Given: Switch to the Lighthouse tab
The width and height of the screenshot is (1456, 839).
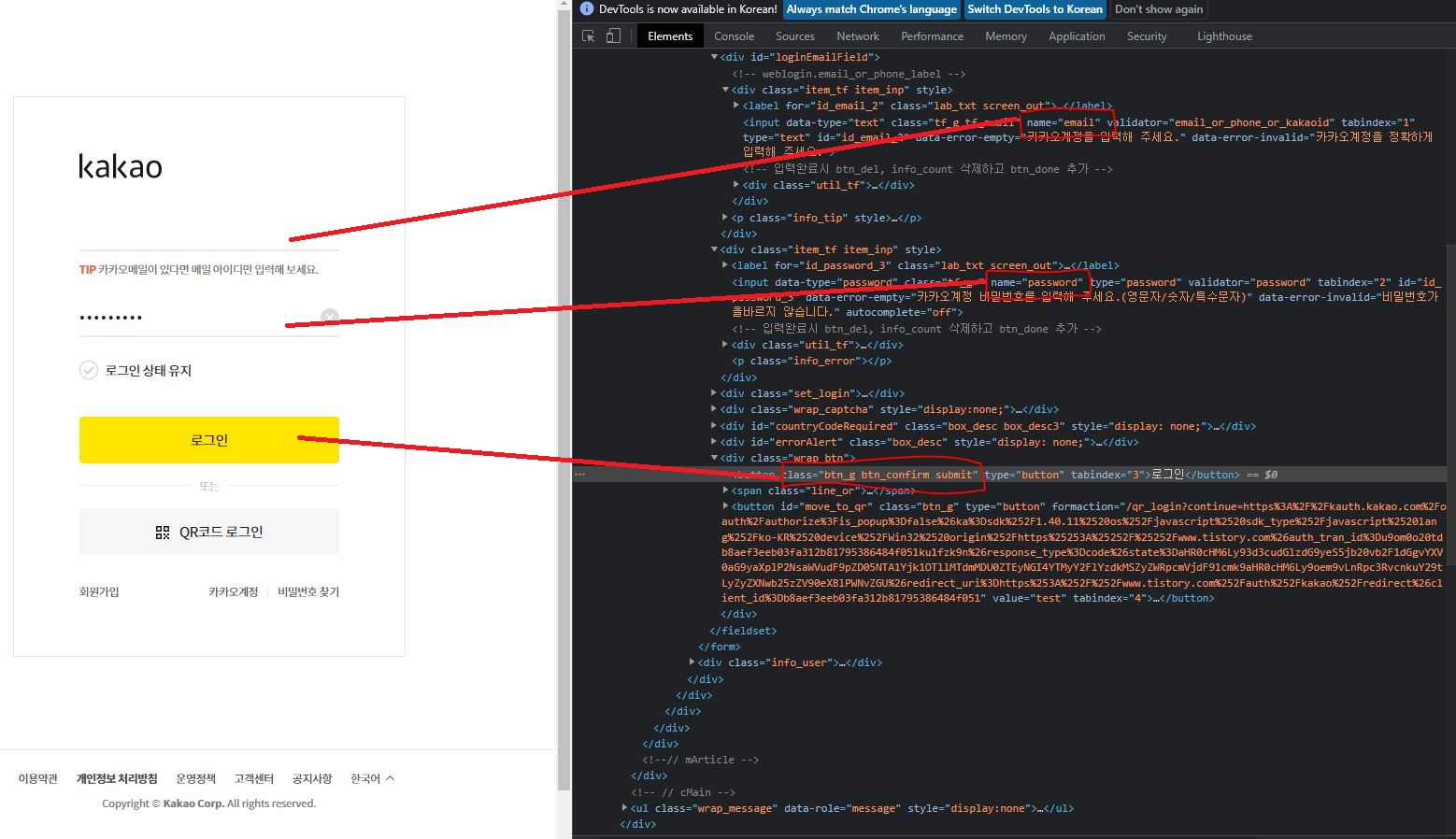Looking at the screenshot, I should 1224,36.
